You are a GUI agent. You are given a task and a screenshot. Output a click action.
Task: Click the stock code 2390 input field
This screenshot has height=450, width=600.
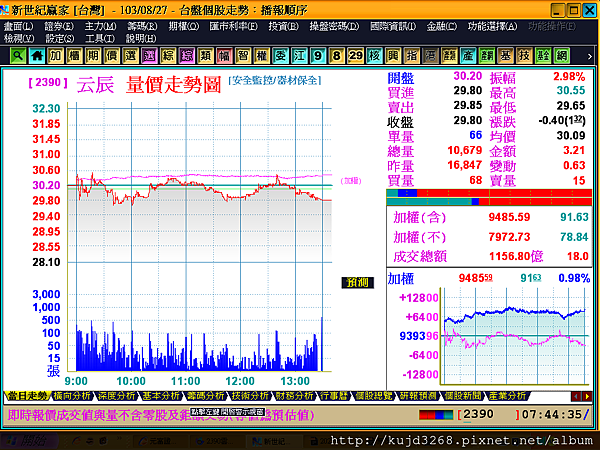489,415
